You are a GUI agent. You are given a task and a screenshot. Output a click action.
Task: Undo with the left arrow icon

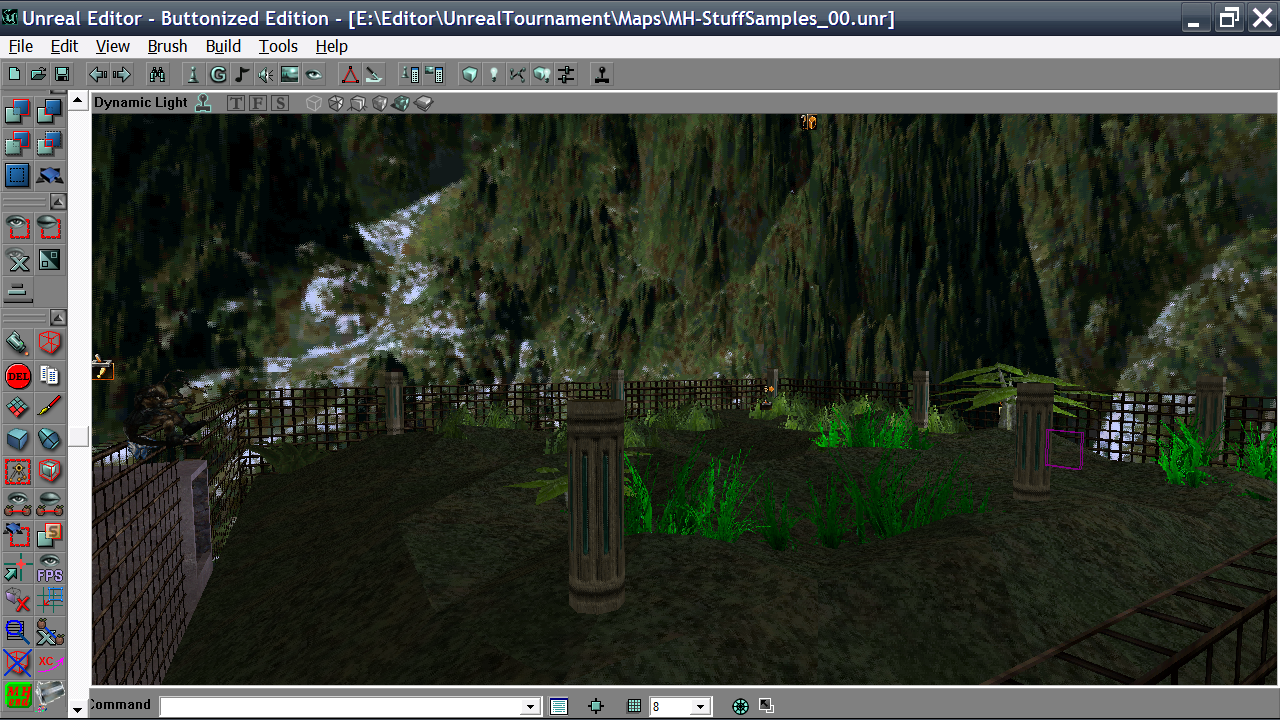98,74
